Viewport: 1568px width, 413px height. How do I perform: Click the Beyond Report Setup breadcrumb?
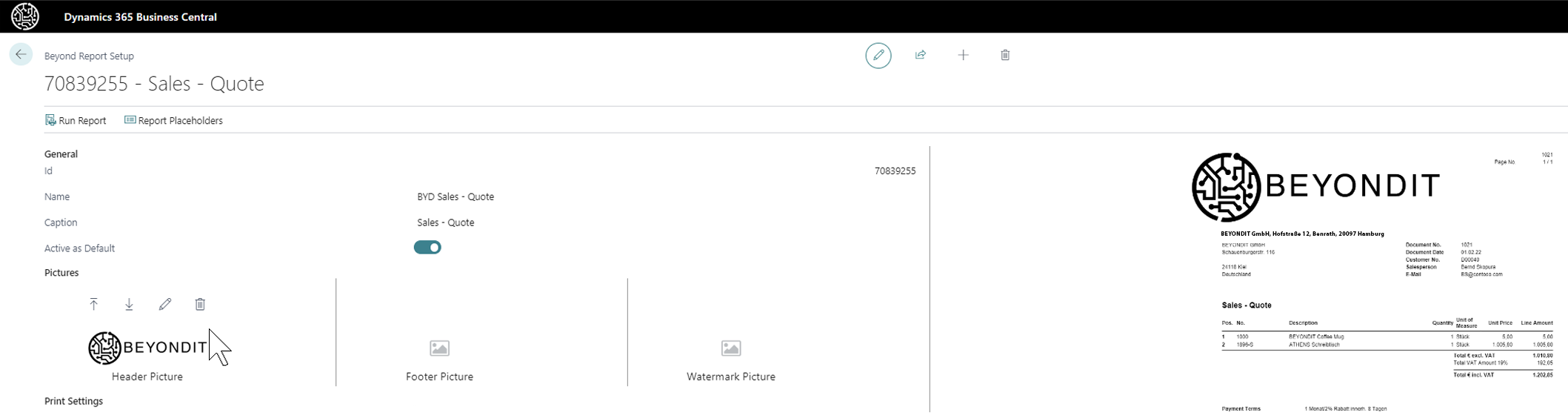[89, 56]
